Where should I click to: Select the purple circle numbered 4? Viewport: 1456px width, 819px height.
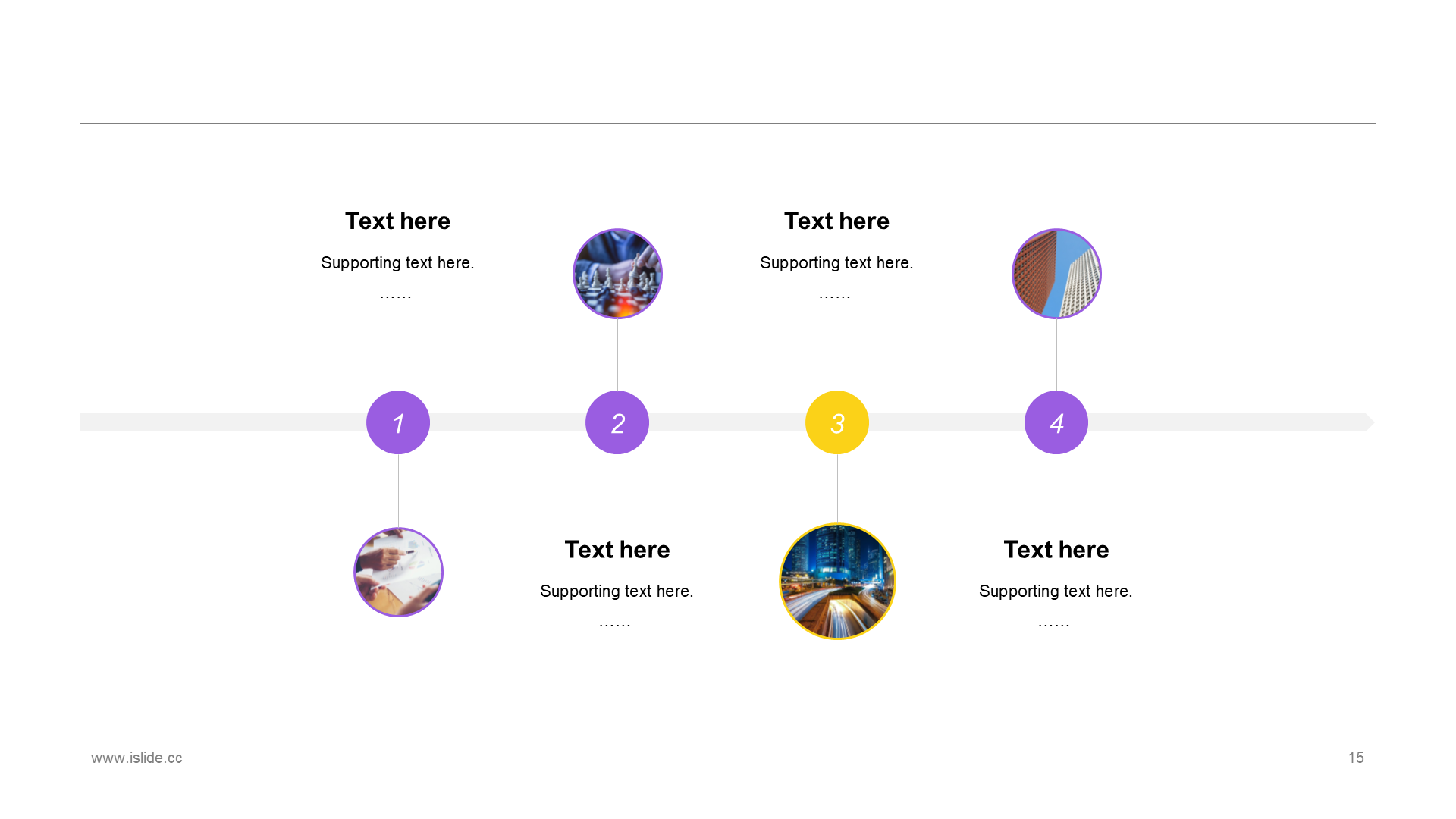tap(1056, 422)
